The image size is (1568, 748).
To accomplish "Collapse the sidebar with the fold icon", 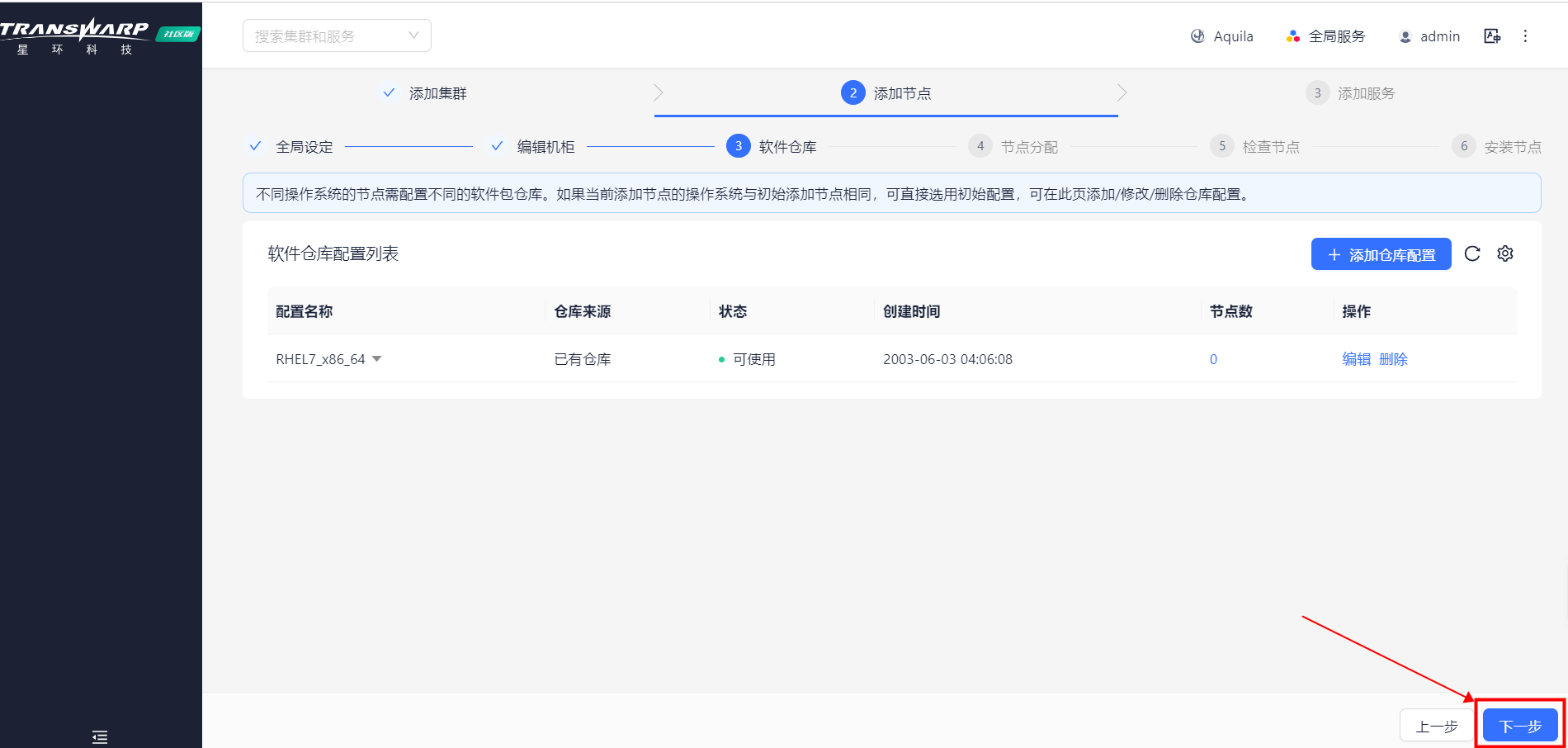I will (100, 737).
